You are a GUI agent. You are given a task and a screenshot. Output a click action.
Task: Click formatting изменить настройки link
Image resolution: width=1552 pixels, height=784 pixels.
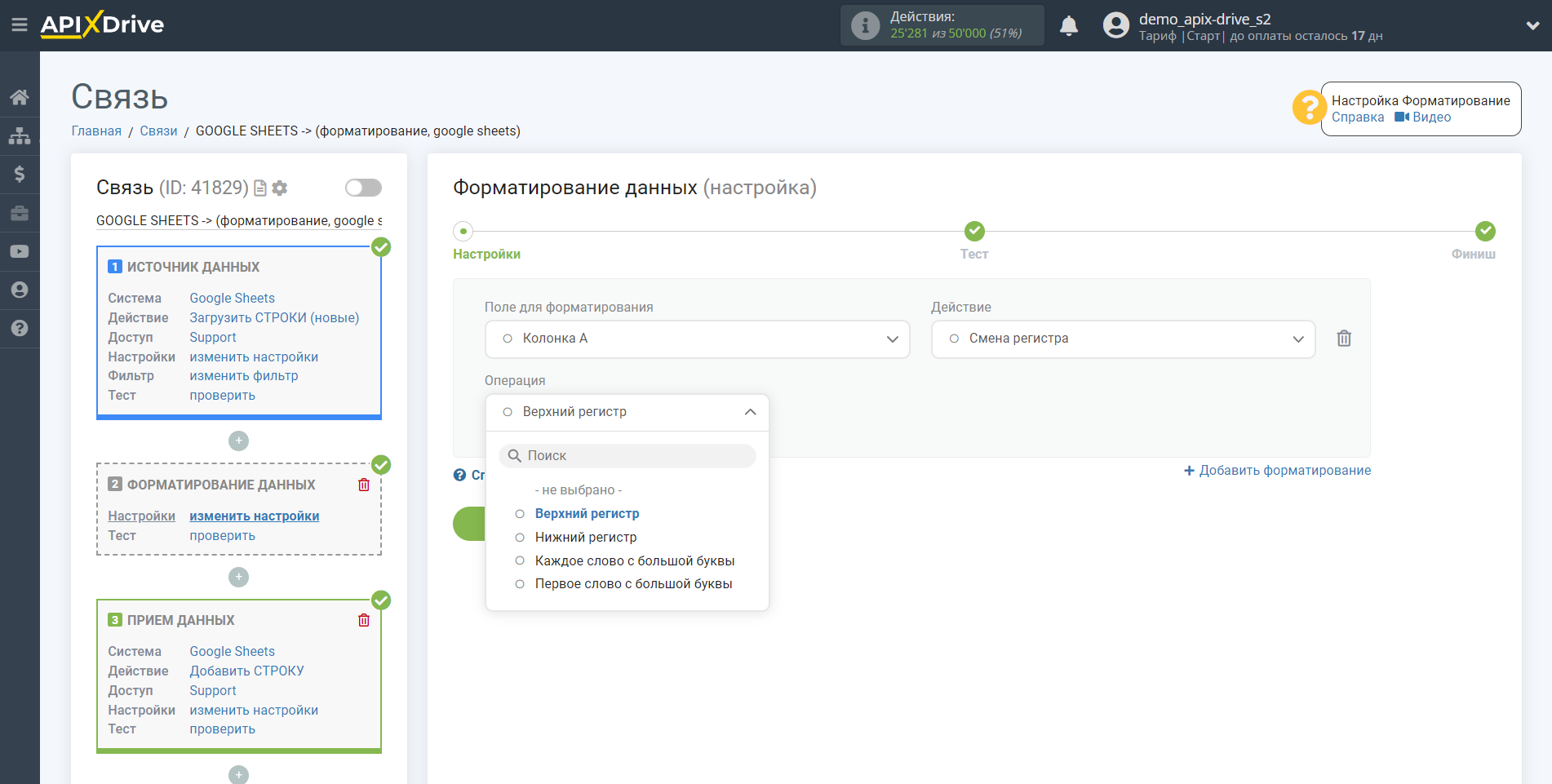coord(254,516)
